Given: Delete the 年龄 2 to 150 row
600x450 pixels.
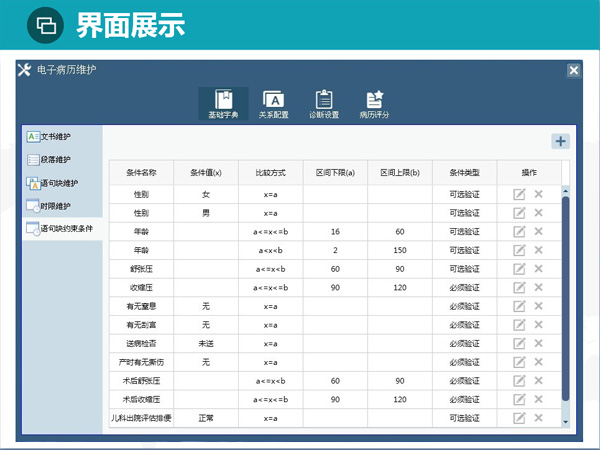Looking at the screenshot, I should (x=538, y=250).
